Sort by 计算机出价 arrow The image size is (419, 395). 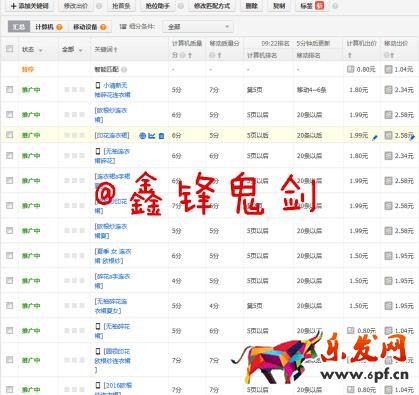pos(349,56)
